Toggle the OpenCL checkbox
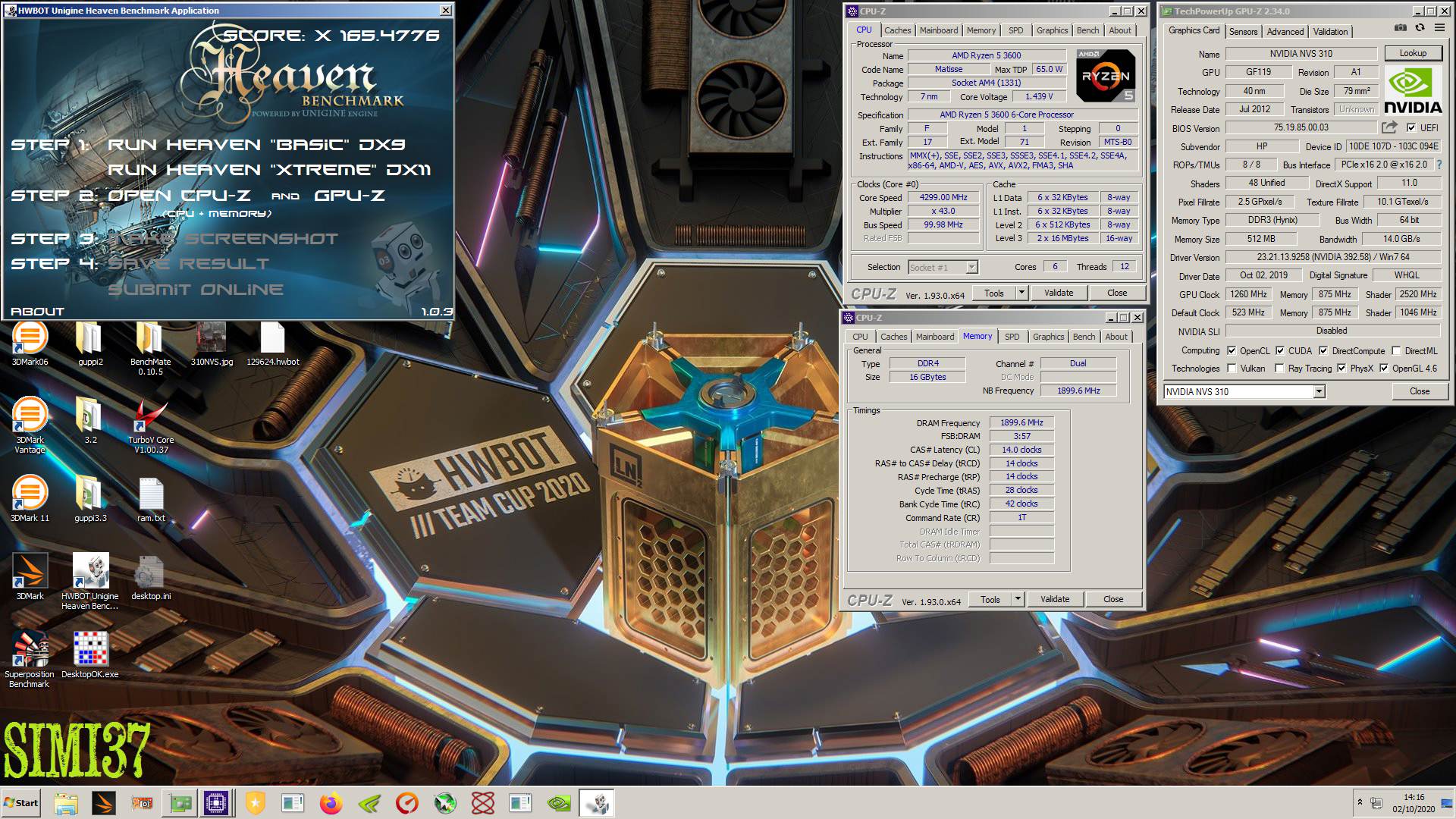 point(1232,350)
